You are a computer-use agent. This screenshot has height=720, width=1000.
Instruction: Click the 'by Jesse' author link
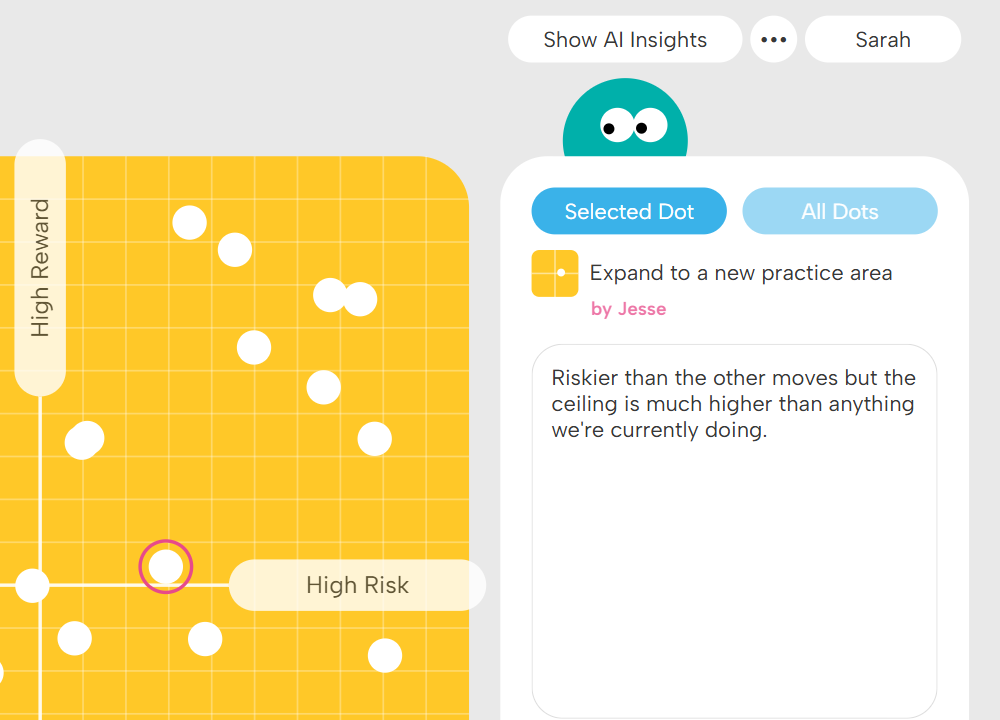pyautogui.click(x=629, y=309)
